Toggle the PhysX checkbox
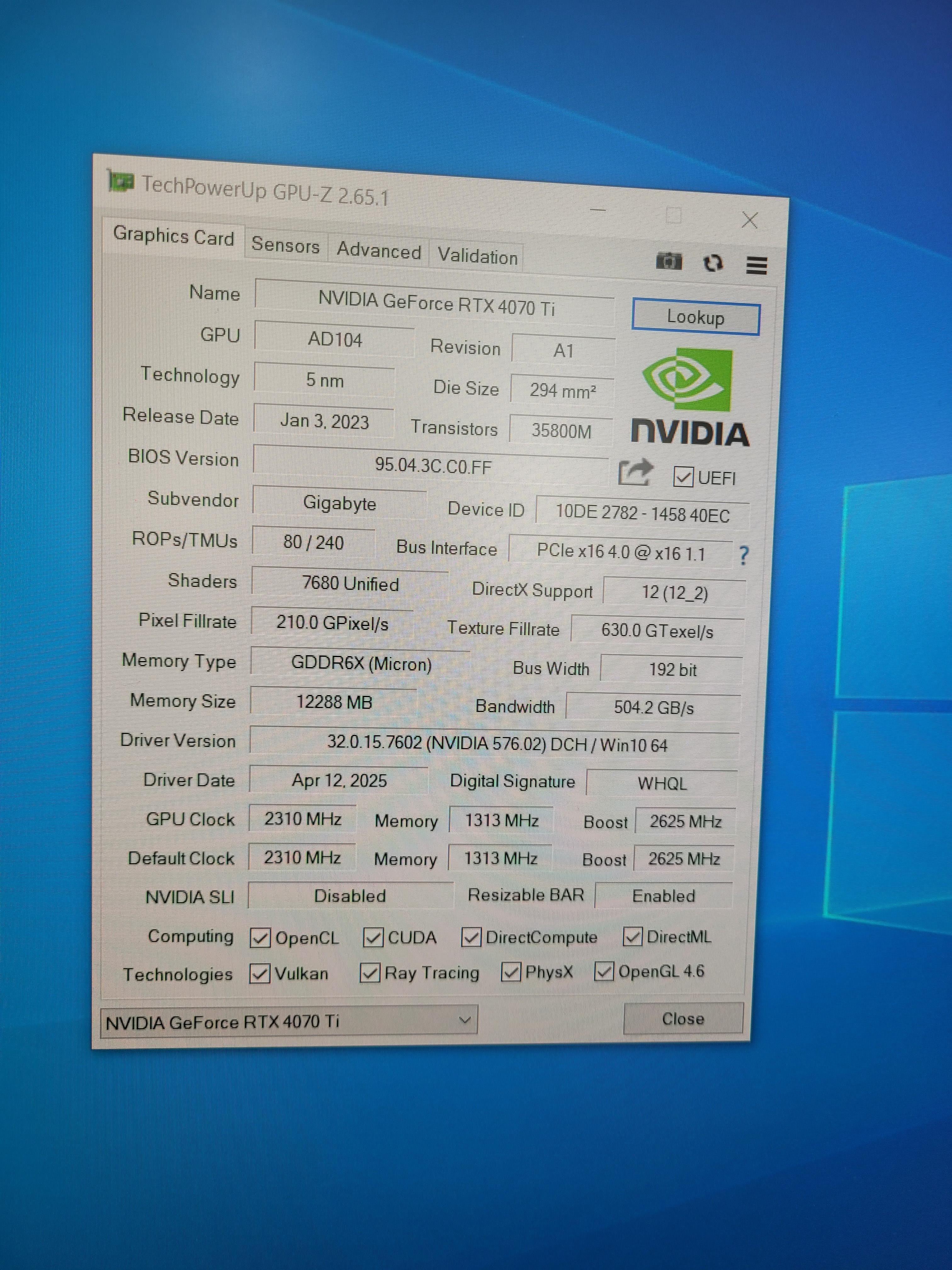This screenshot has height=1270, width=952. click(511, 972)
